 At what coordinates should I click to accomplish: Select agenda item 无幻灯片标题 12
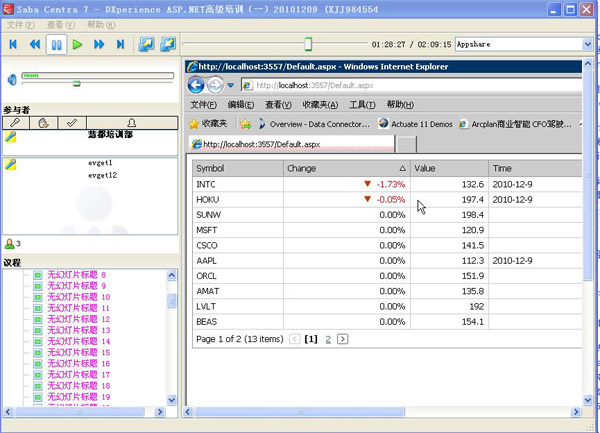pos(76,319)
